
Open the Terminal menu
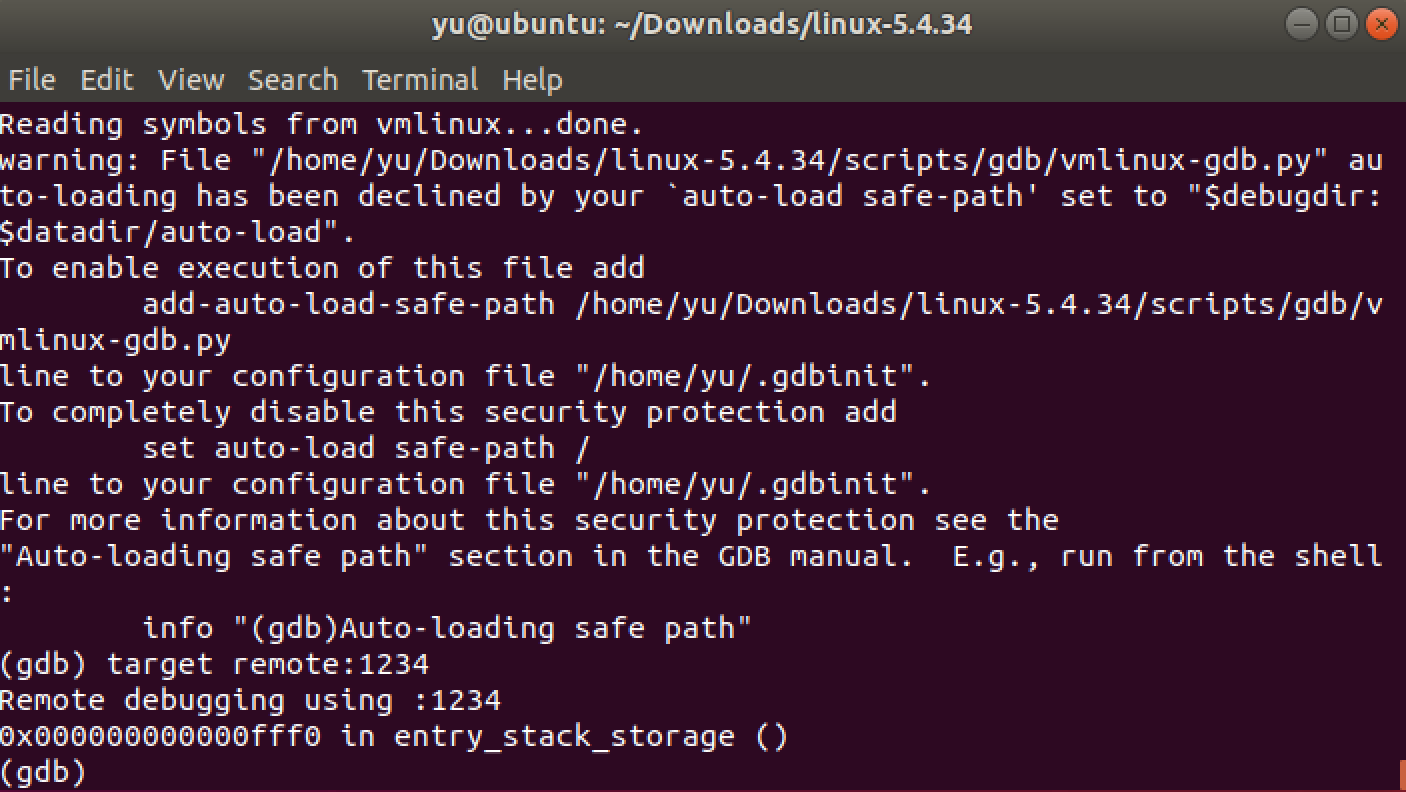pyautogui.click(x=420, y=79)
